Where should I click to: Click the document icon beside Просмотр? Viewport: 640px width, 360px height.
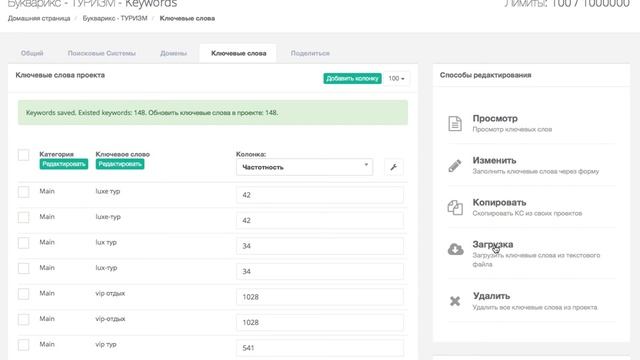(x=455, y=123)
